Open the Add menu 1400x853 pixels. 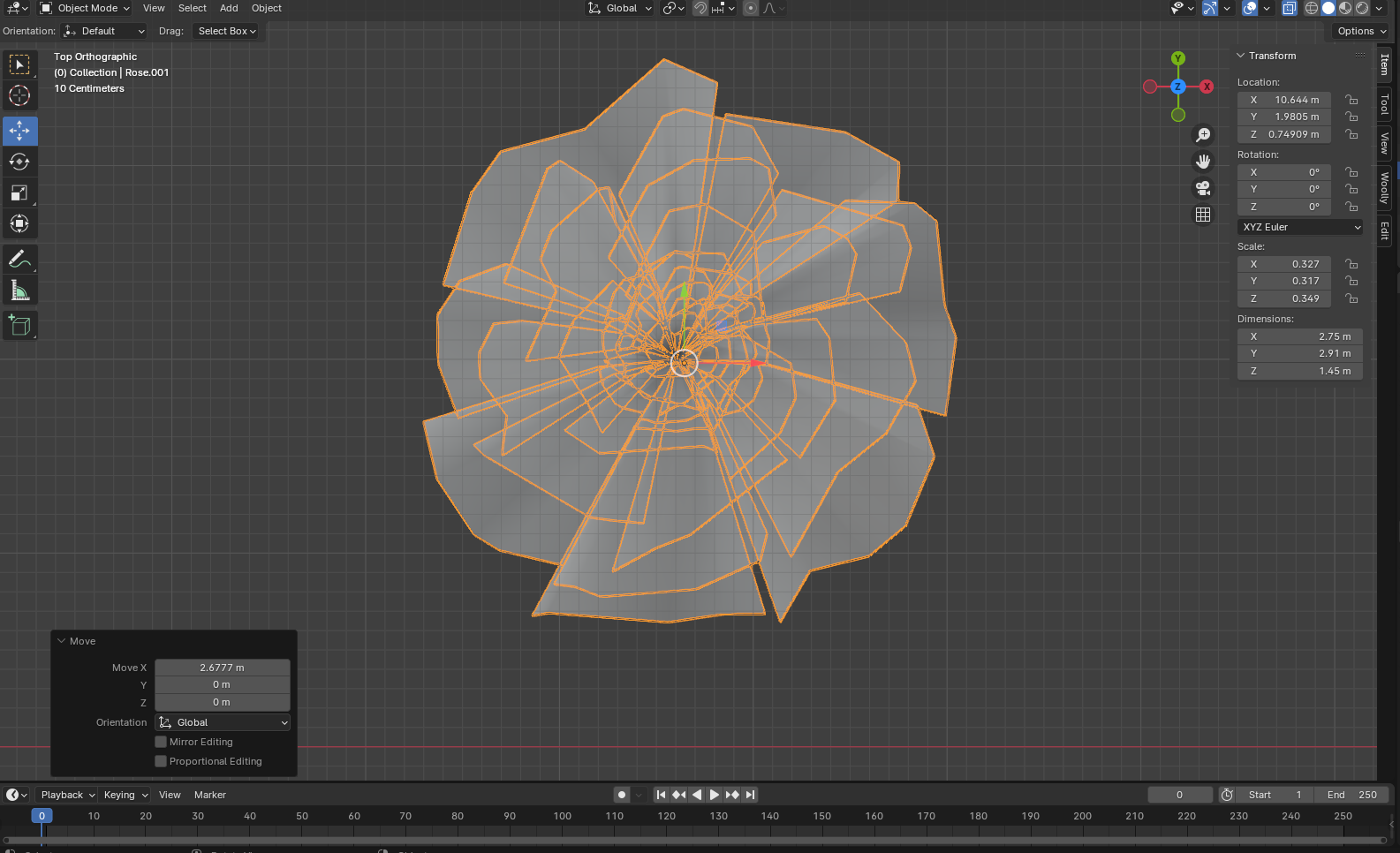click(x=229, y=8)
